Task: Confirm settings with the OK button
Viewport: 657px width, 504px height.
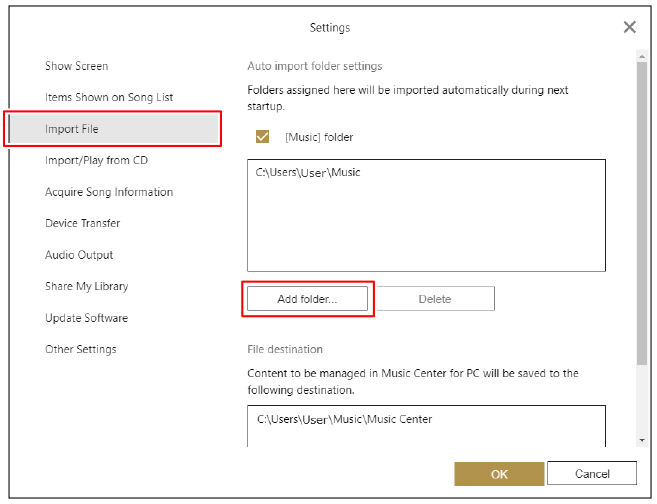Action: (499, 474)
